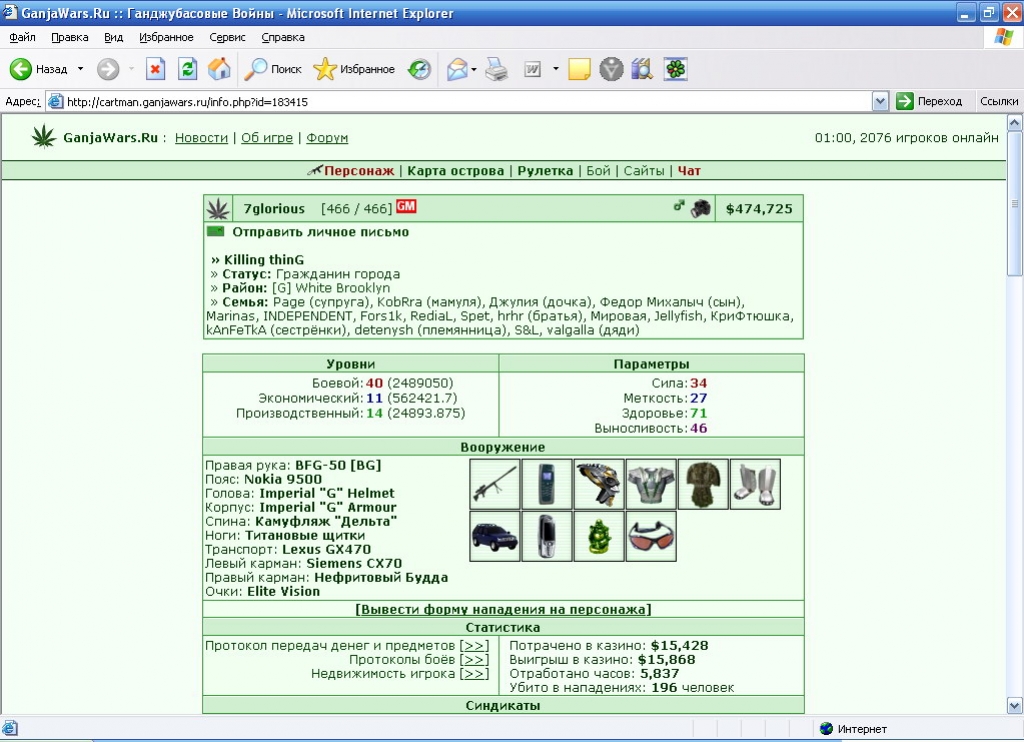Click the leaf icon beside 7glorious
This screenshot has width=1024, height=742.
218,209
